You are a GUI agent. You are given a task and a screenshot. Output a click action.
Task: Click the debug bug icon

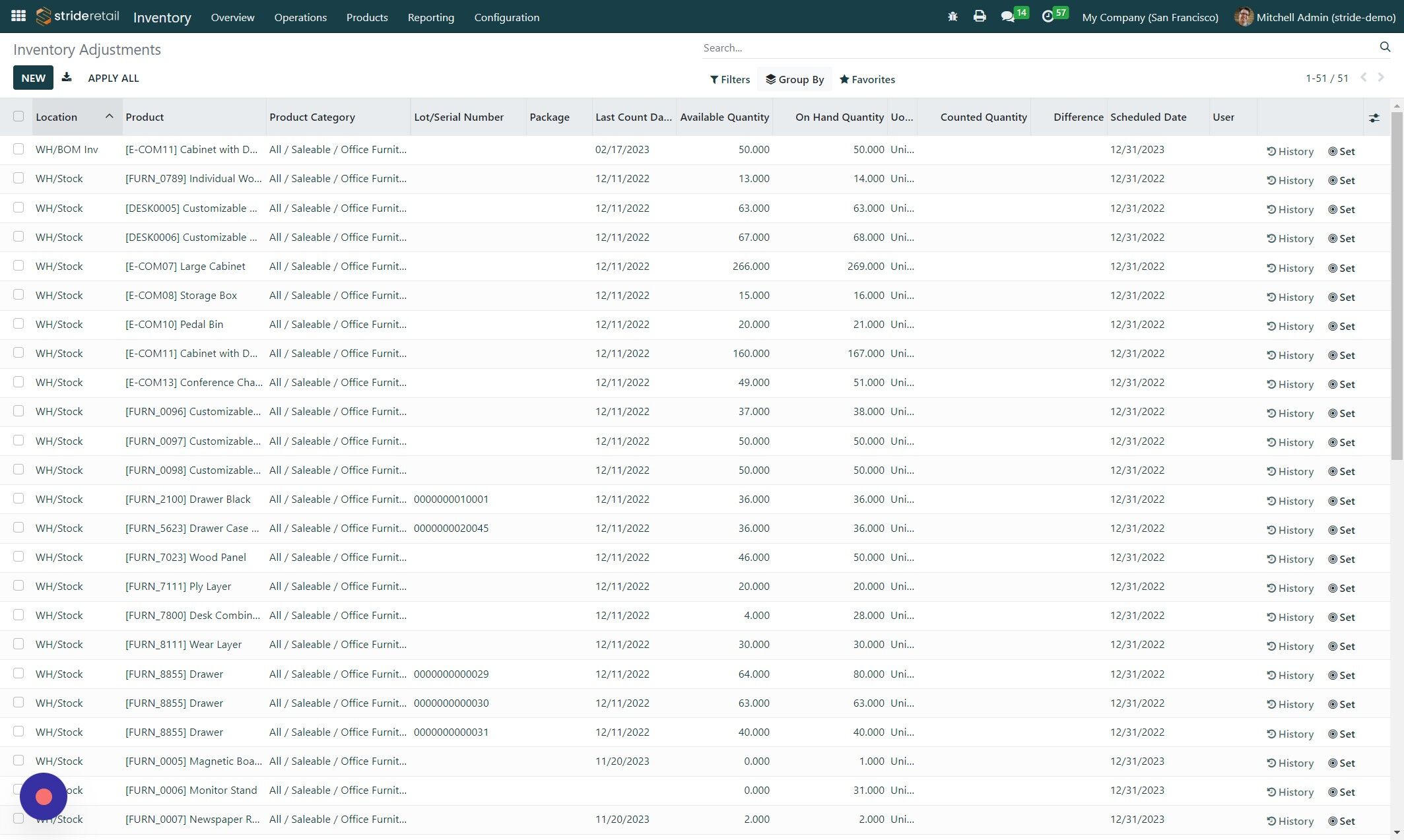point(952,16)
